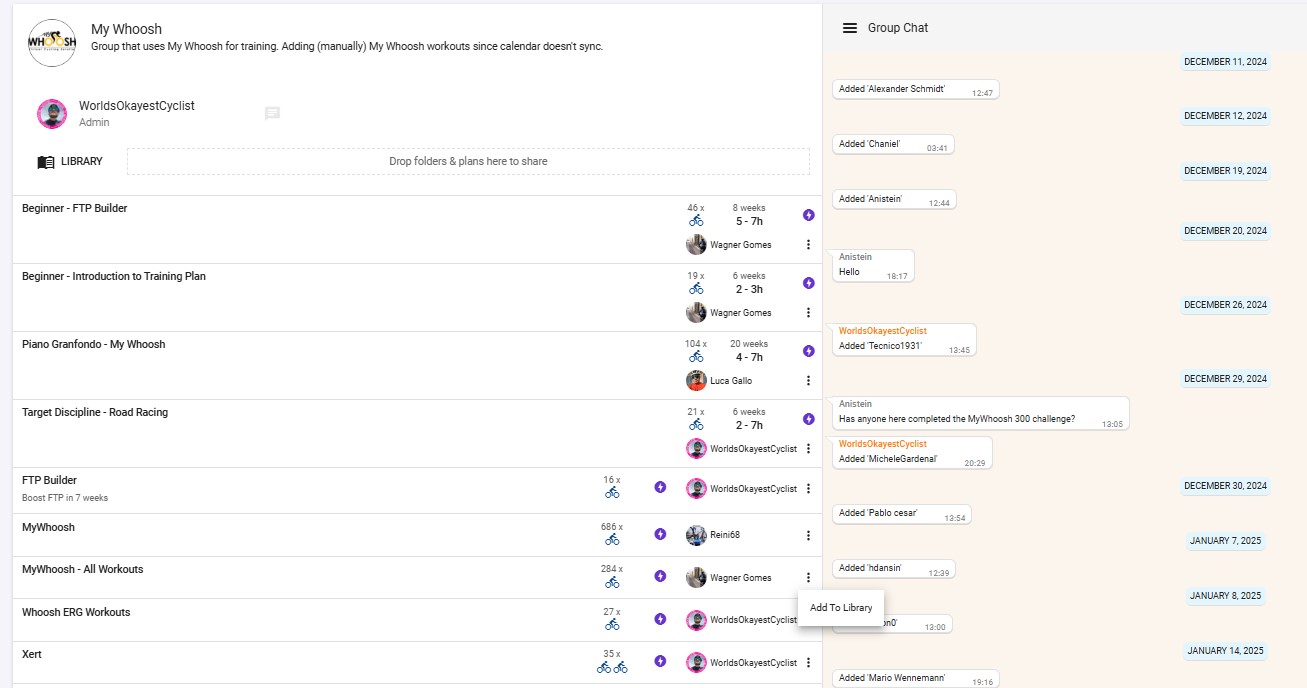Viewport: 1307px width, 688px height.
Task: Open the Beginner - FTP Builder plan
Action: [74, 208]
